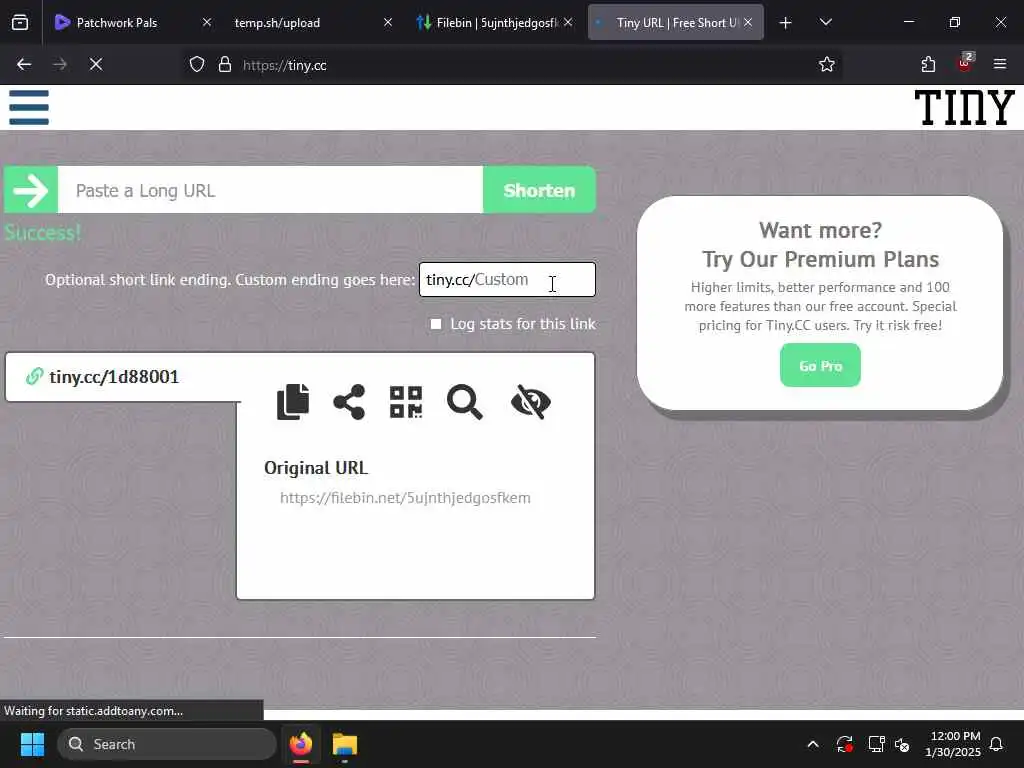
Task: Close the Tiny URL tab
Action: pos(748,22)
